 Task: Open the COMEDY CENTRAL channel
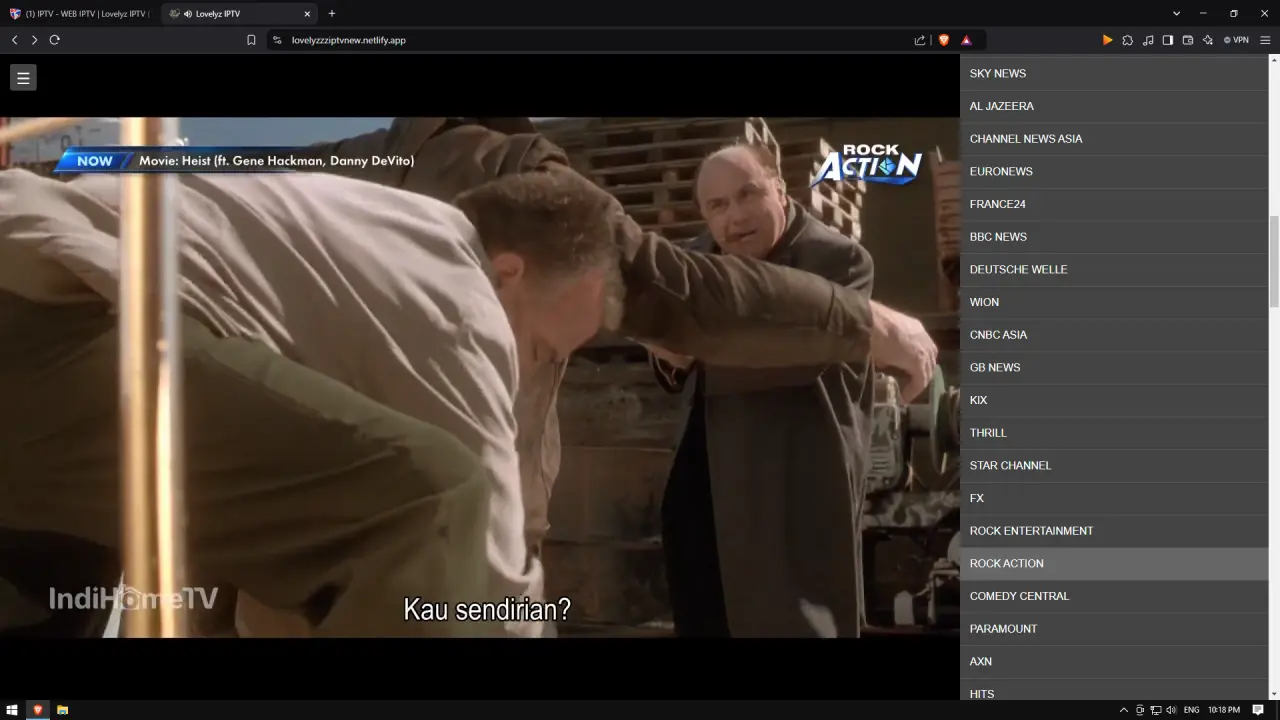(x=1114, y=596)
